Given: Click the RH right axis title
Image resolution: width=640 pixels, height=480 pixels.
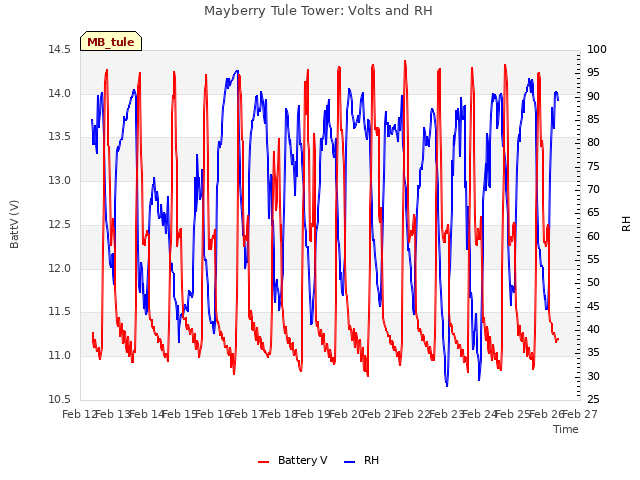Looking at the screenshot, I should (x=626, y=224).
